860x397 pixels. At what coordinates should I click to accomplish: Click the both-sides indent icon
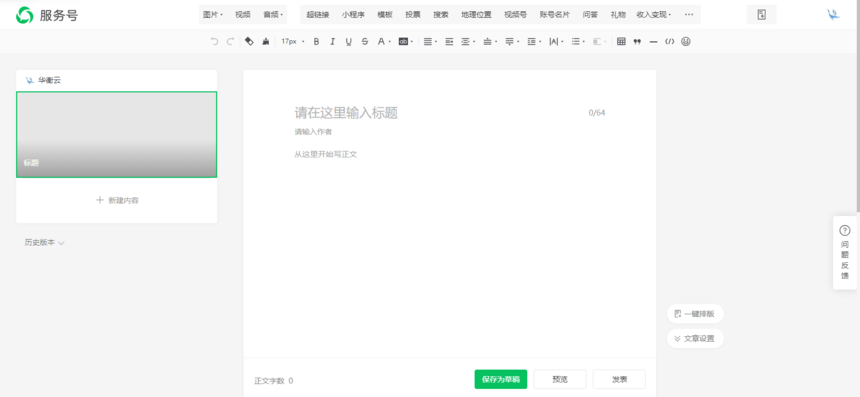click(x=465, y=42)
